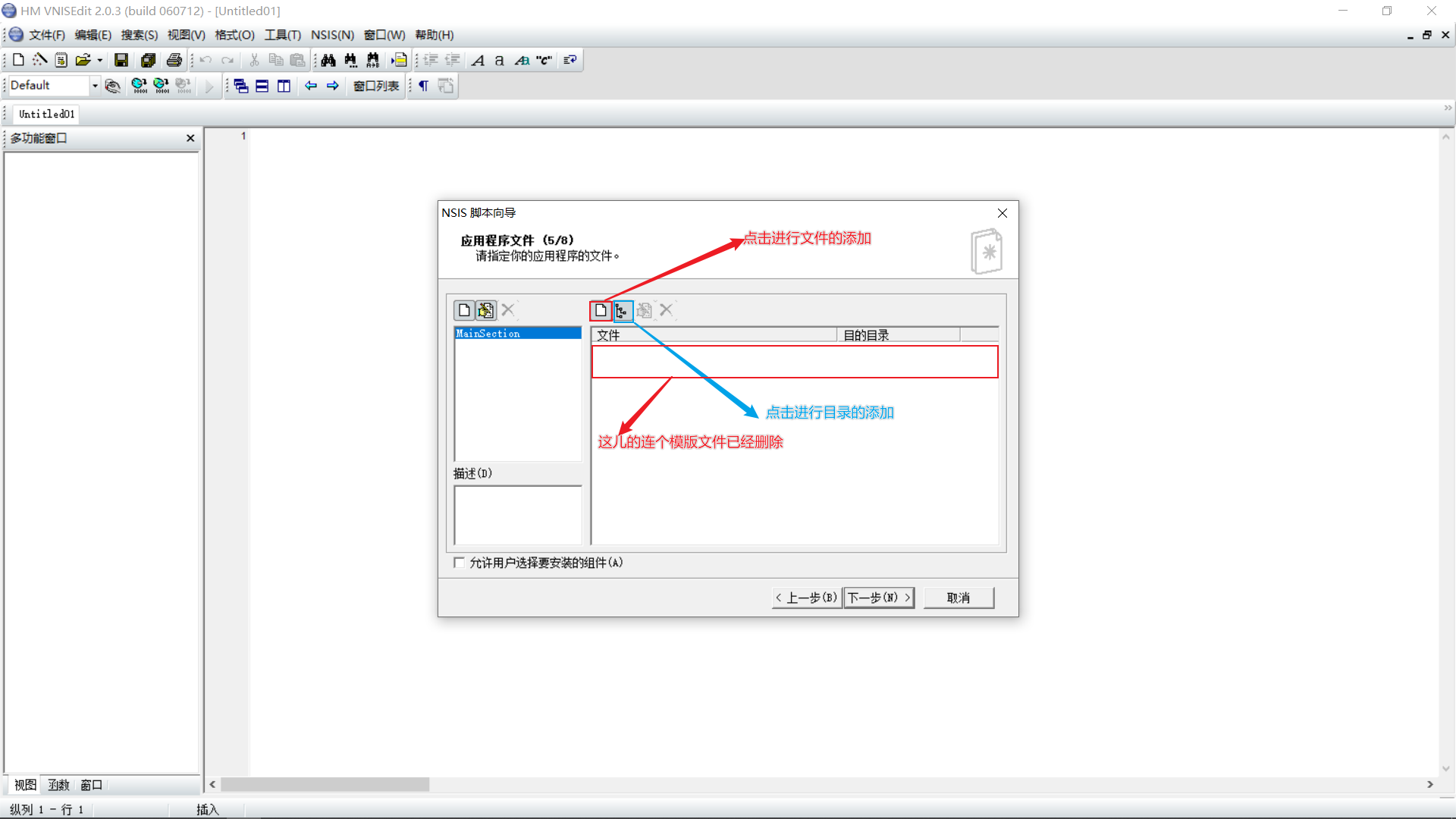1456x819 pixels.
Task: Open the 文件(F) menu
Action: [x=47, y=35]
